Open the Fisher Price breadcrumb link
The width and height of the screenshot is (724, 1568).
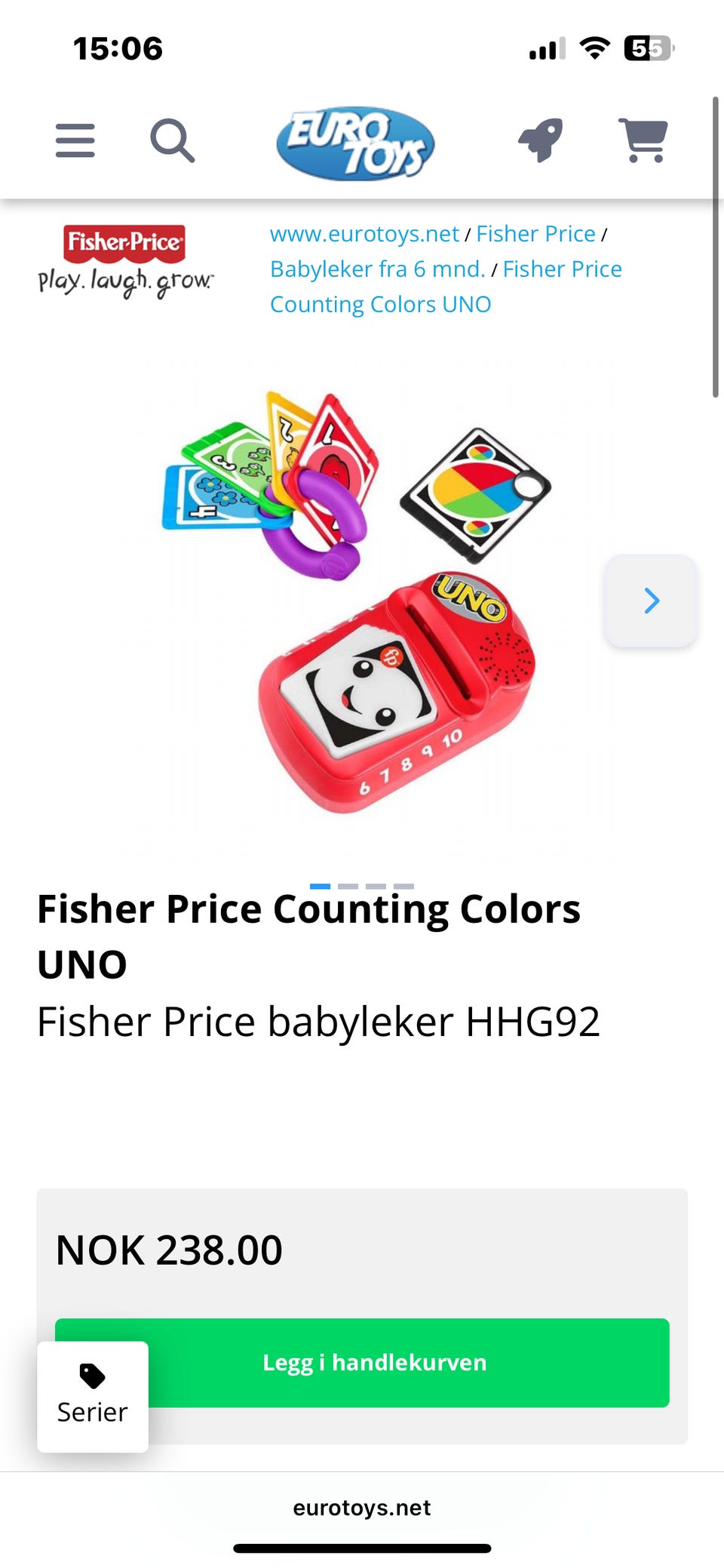pyautogui.click(x=535, y=234)
